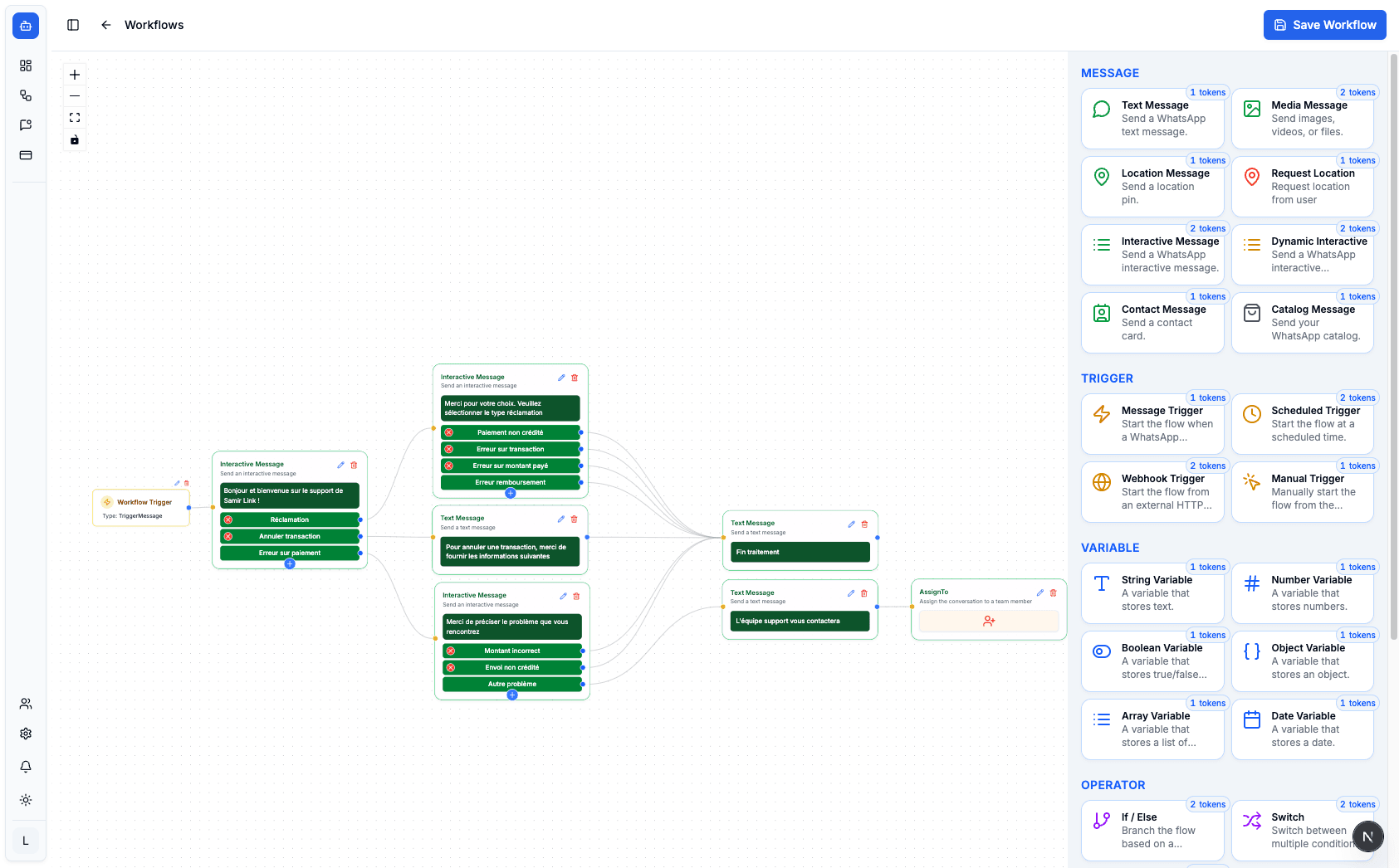Open settings gear in left sidebar
This screenshot has width=1399, height=868.
[x=26, y=734]
